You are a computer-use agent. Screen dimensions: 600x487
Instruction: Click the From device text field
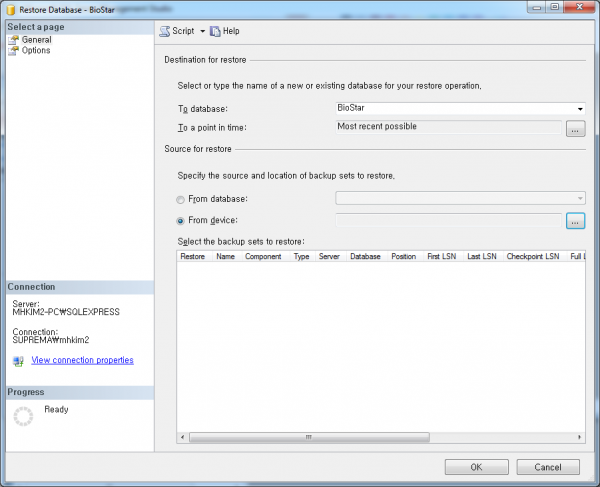448,221
